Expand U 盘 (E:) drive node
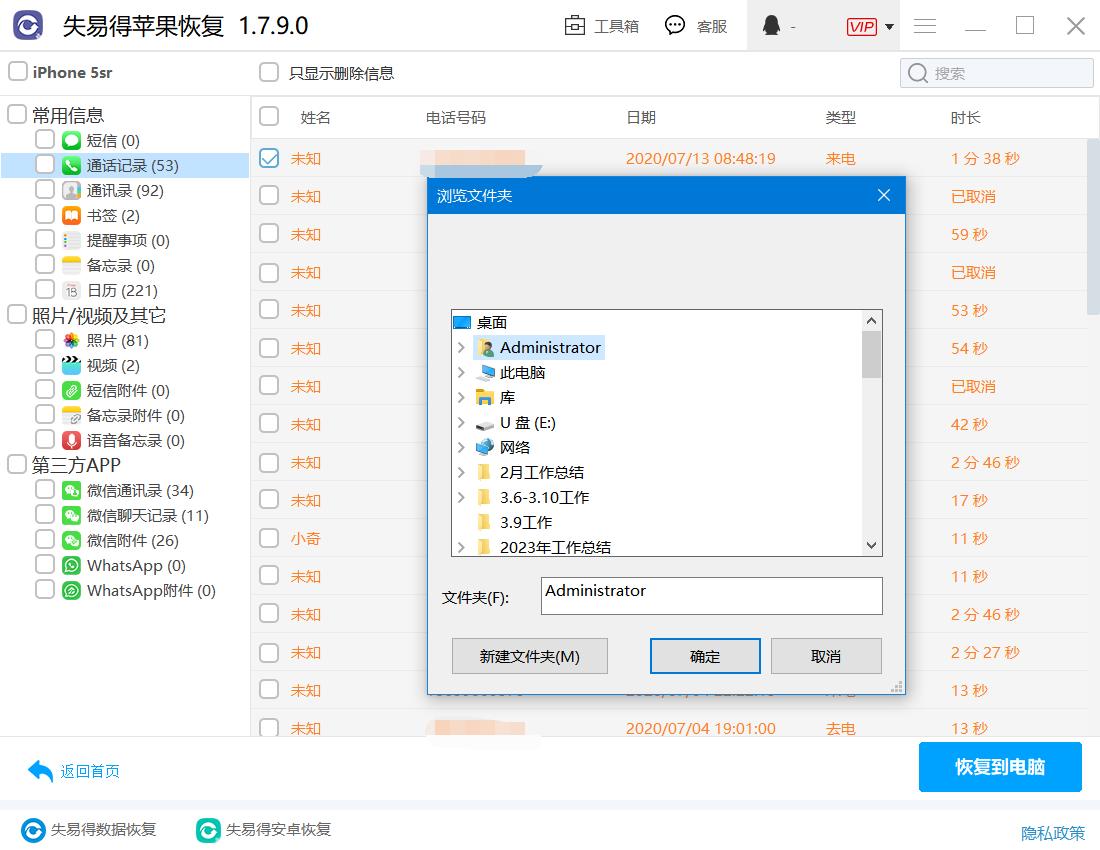This screenshot has height=850, width=1100. 460,422
